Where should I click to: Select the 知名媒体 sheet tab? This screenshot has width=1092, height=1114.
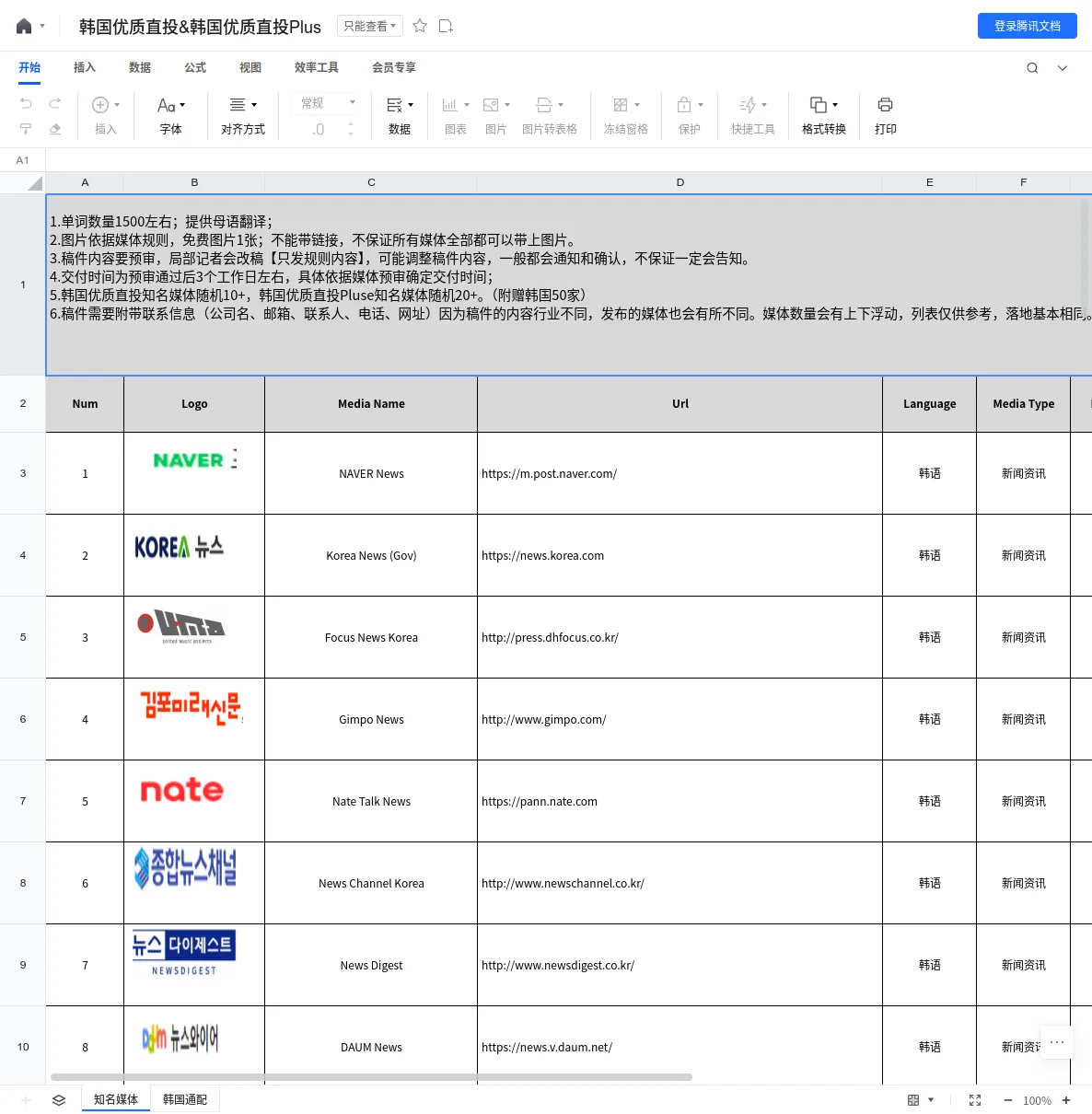point(116,1099)
